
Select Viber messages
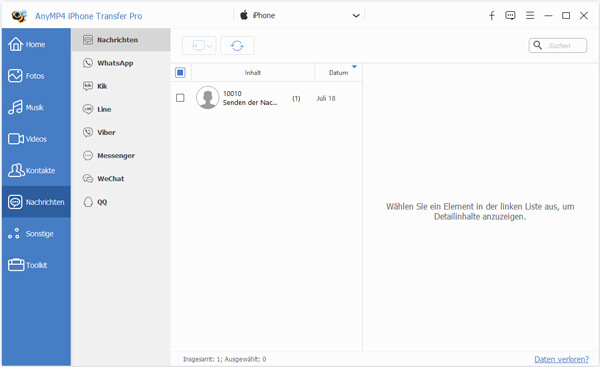[121, 132]
